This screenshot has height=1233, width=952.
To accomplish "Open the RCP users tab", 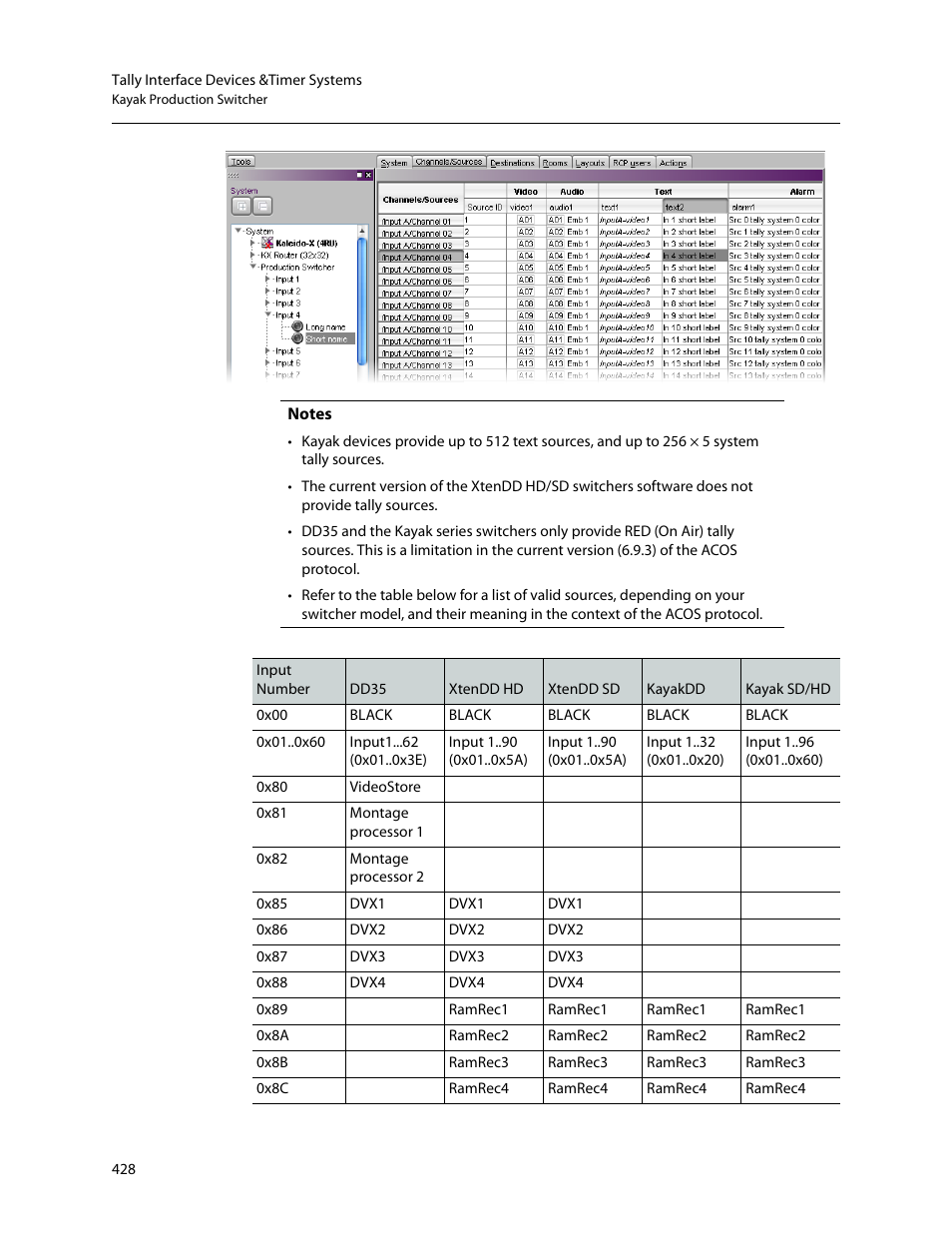I will 632,163.
